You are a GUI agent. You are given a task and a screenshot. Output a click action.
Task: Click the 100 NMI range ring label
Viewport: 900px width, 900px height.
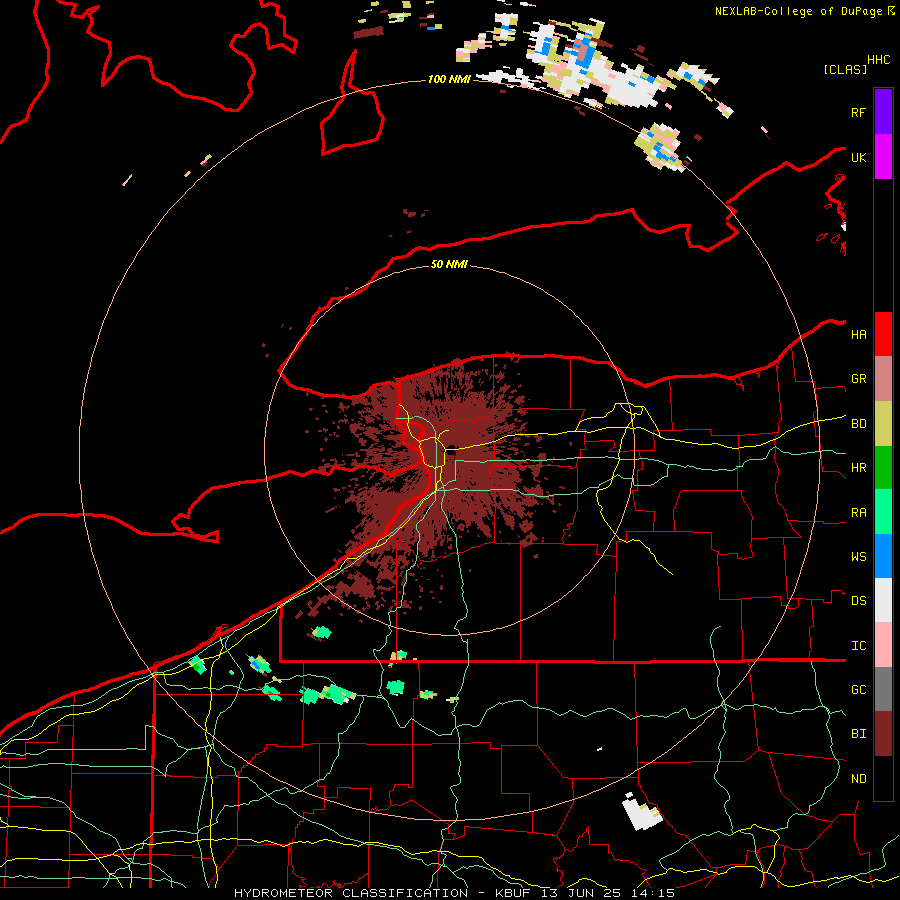(x=449, y=79)
